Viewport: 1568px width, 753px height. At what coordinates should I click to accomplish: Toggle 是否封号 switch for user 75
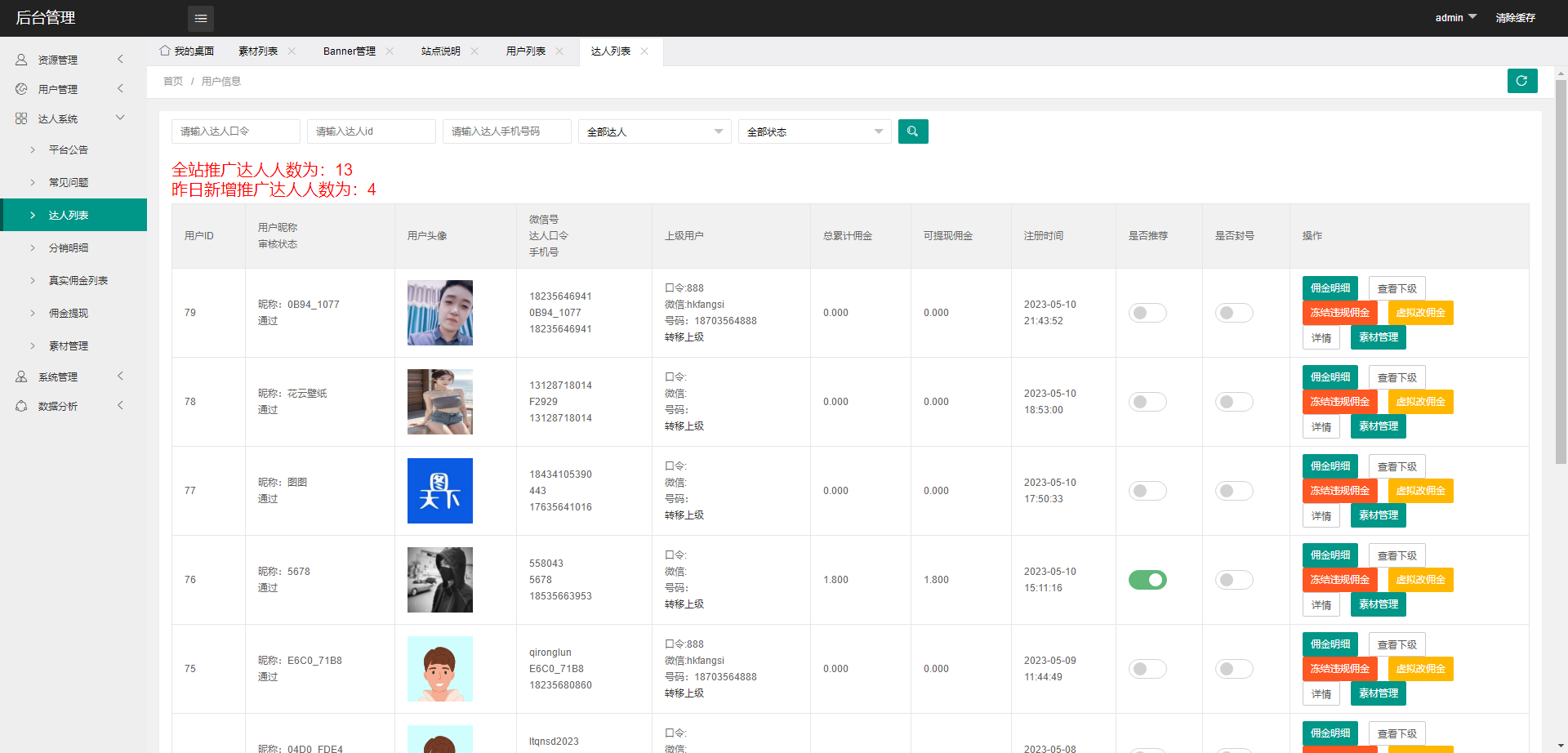click(x=1234, y=669)
